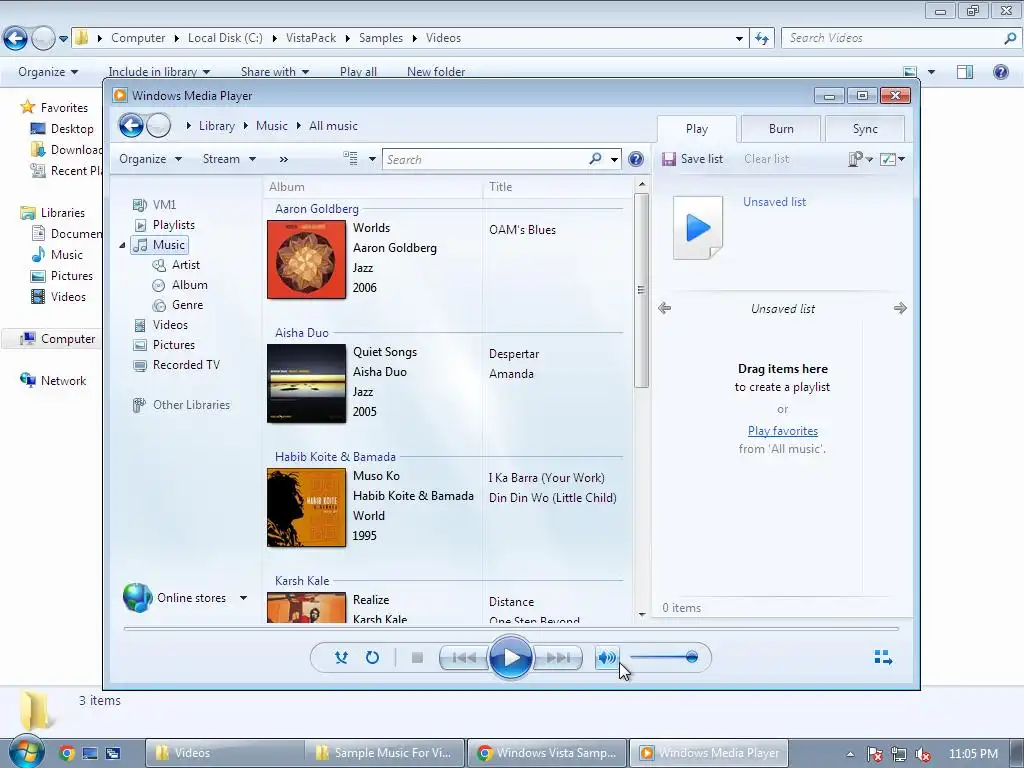Go back in Media Player library
The height and width of the screenshot is (768, 1024).
coord(131,125)
